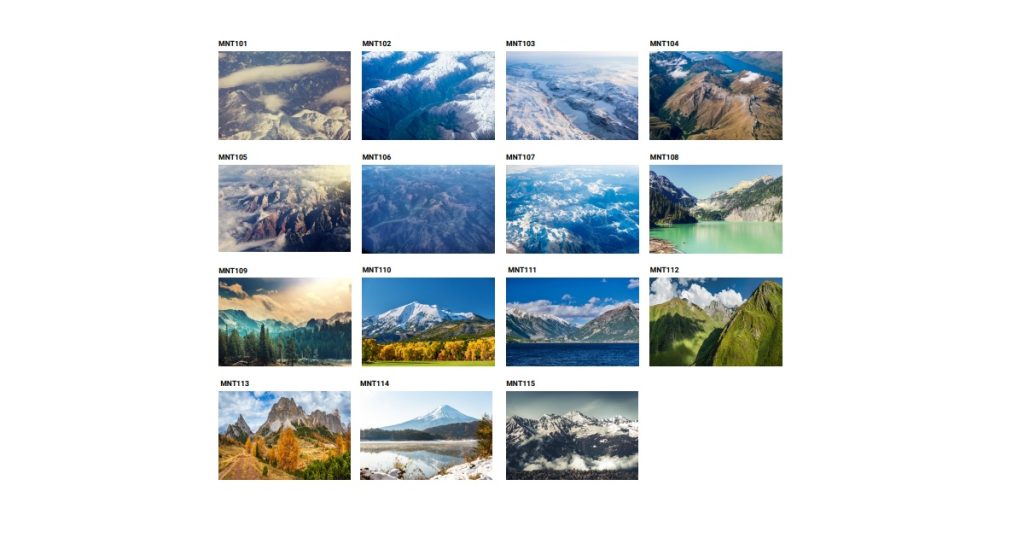Click the MNT115 caption label
Viewport: 1024px width, 538px height.
point(520,383)
